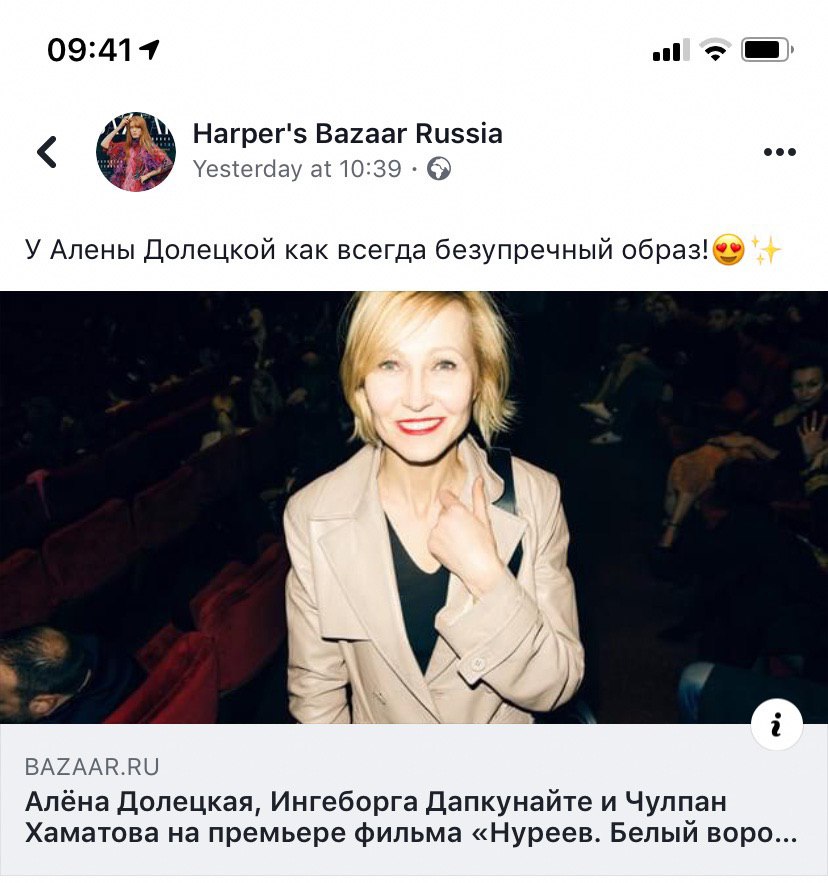This screenshot has width=828, height=883.
Task: Tap the cellular signal bars icon
Action: point(671,50)
